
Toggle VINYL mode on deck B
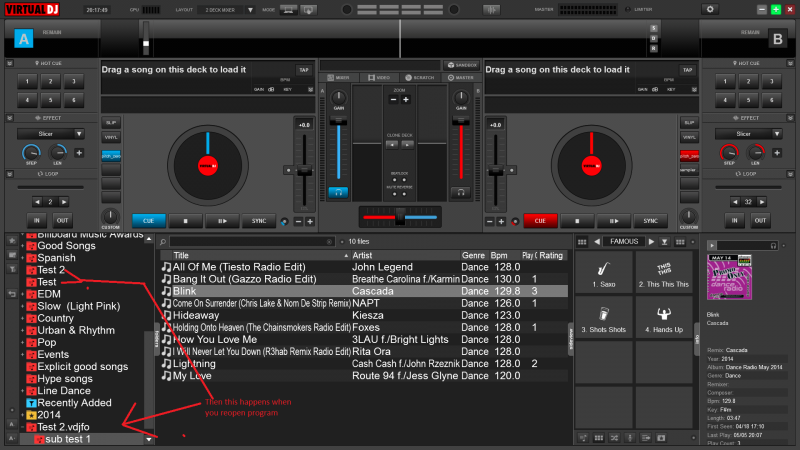[x=689, y=137]
